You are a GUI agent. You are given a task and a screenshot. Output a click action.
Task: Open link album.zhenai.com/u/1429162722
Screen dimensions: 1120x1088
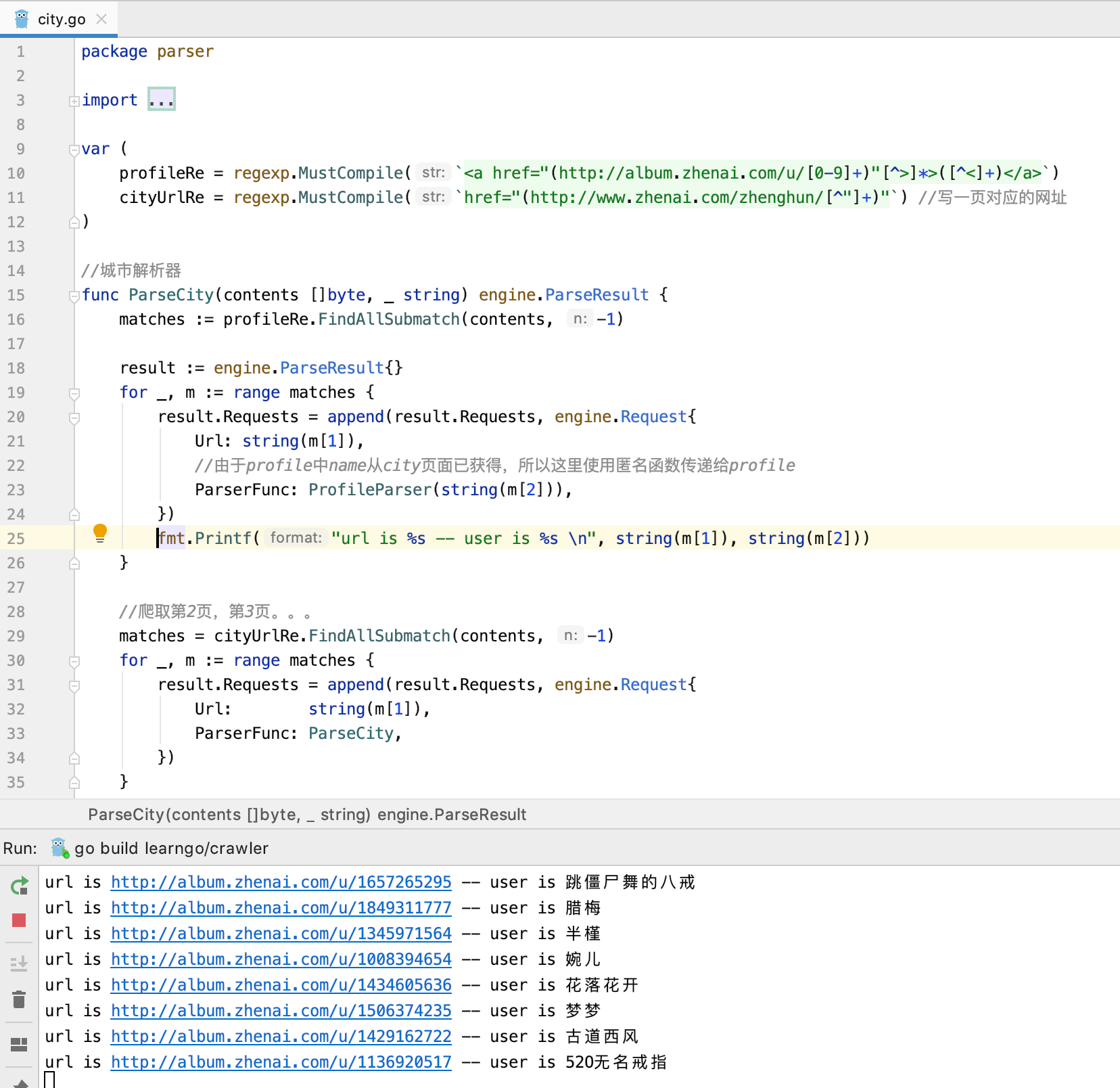[281, 1037]
